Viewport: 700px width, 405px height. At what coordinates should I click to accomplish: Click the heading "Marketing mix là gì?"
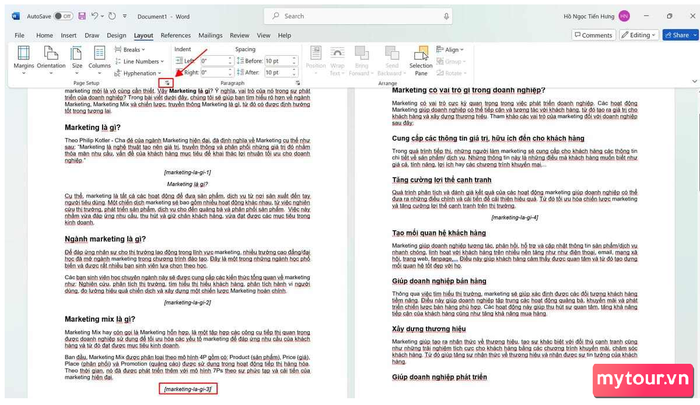[100, 319]
